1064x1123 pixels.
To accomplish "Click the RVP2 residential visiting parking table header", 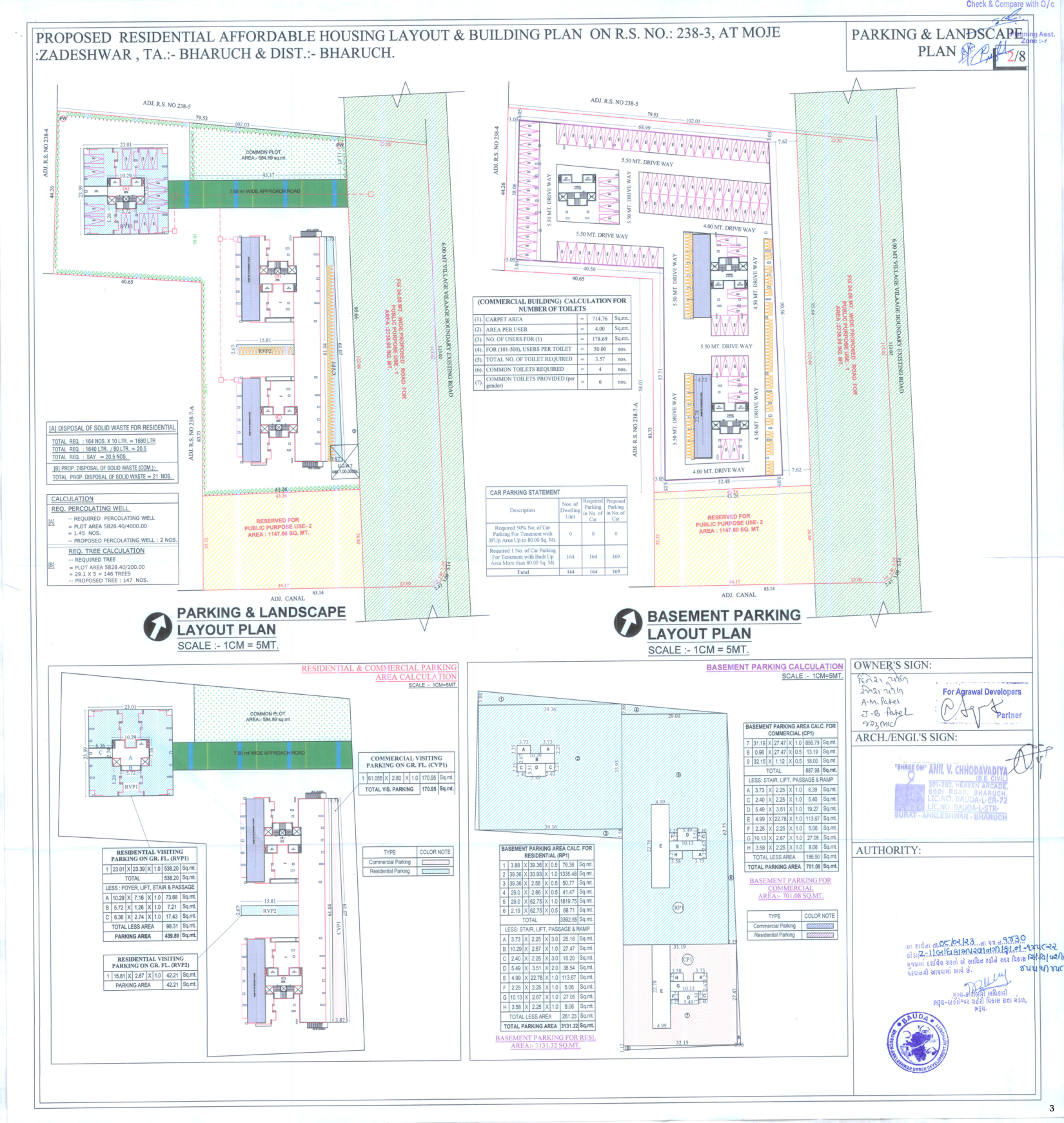I will click(x=150, y=962).
